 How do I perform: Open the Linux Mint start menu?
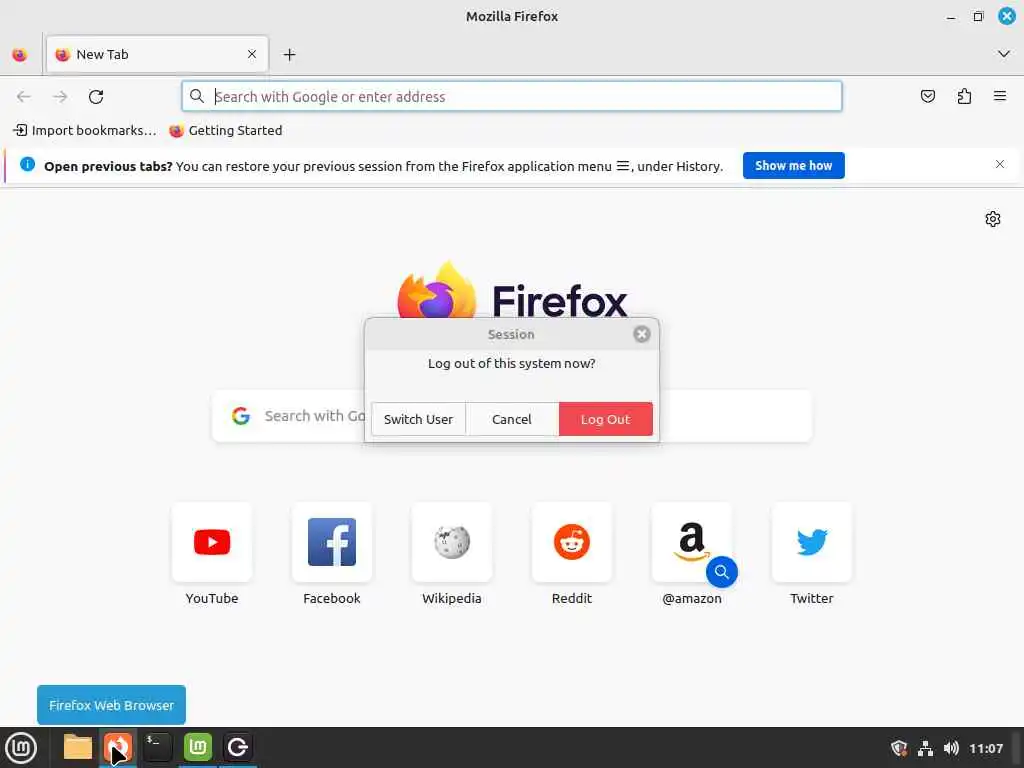coord(21,748)
